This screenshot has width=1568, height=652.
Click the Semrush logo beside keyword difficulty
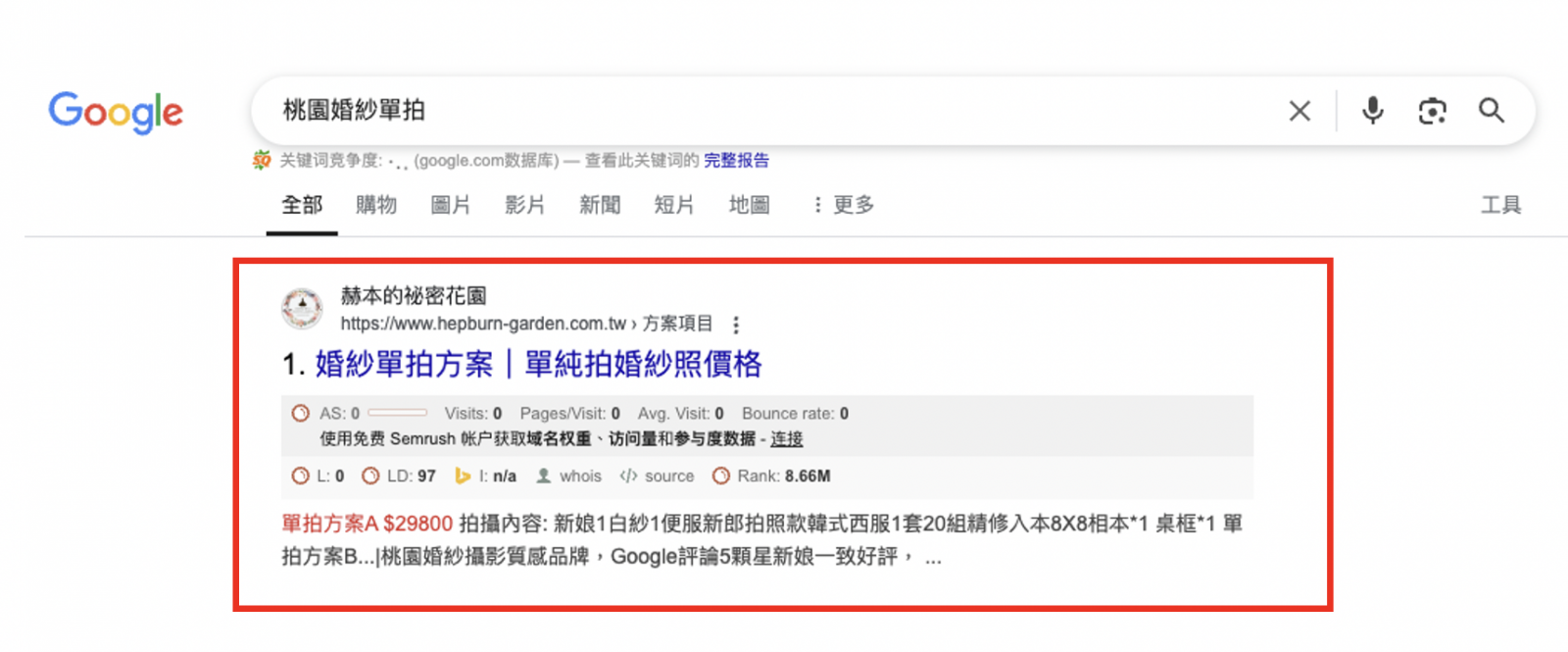262,160
